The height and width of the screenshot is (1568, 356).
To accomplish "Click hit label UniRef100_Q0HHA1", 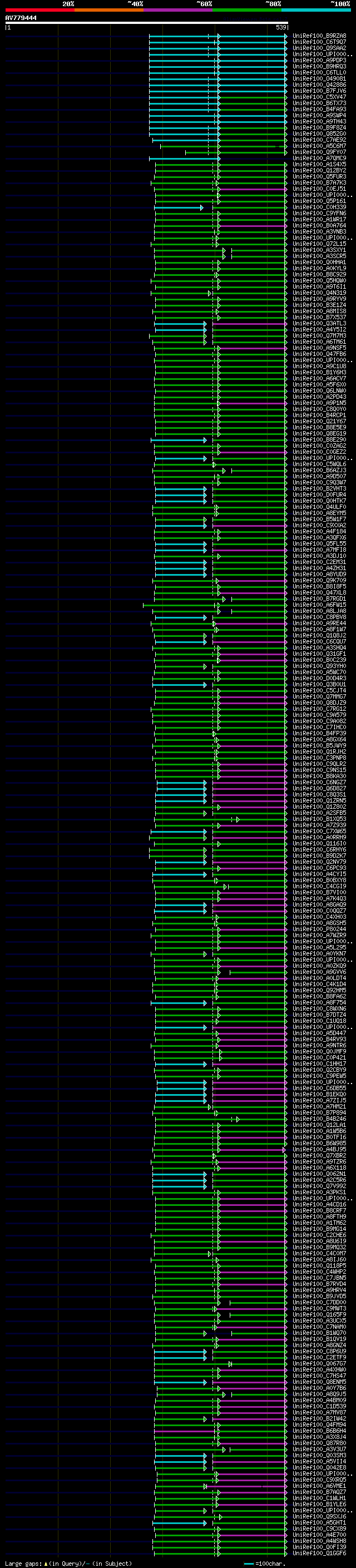I will (319, 263).
